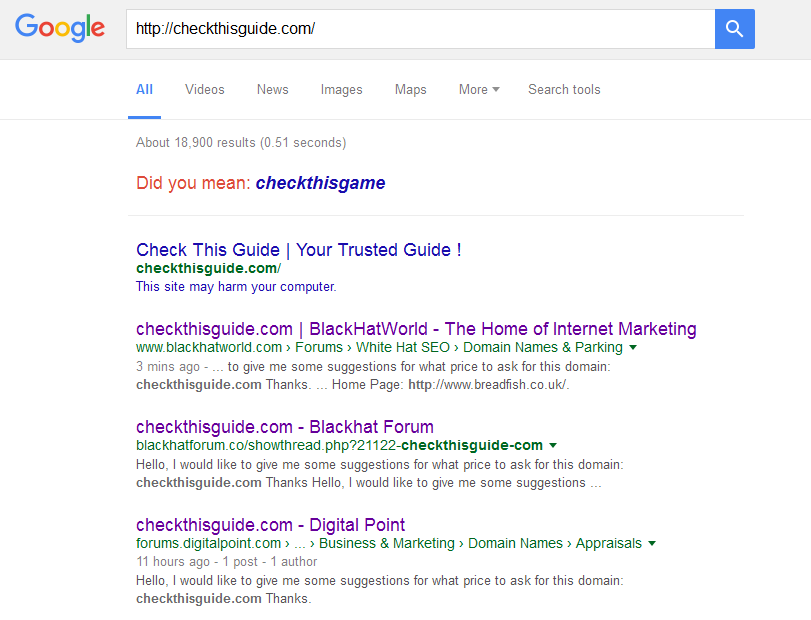
Task: Open the BlackHatWorld result title
Action: (416, 329)
